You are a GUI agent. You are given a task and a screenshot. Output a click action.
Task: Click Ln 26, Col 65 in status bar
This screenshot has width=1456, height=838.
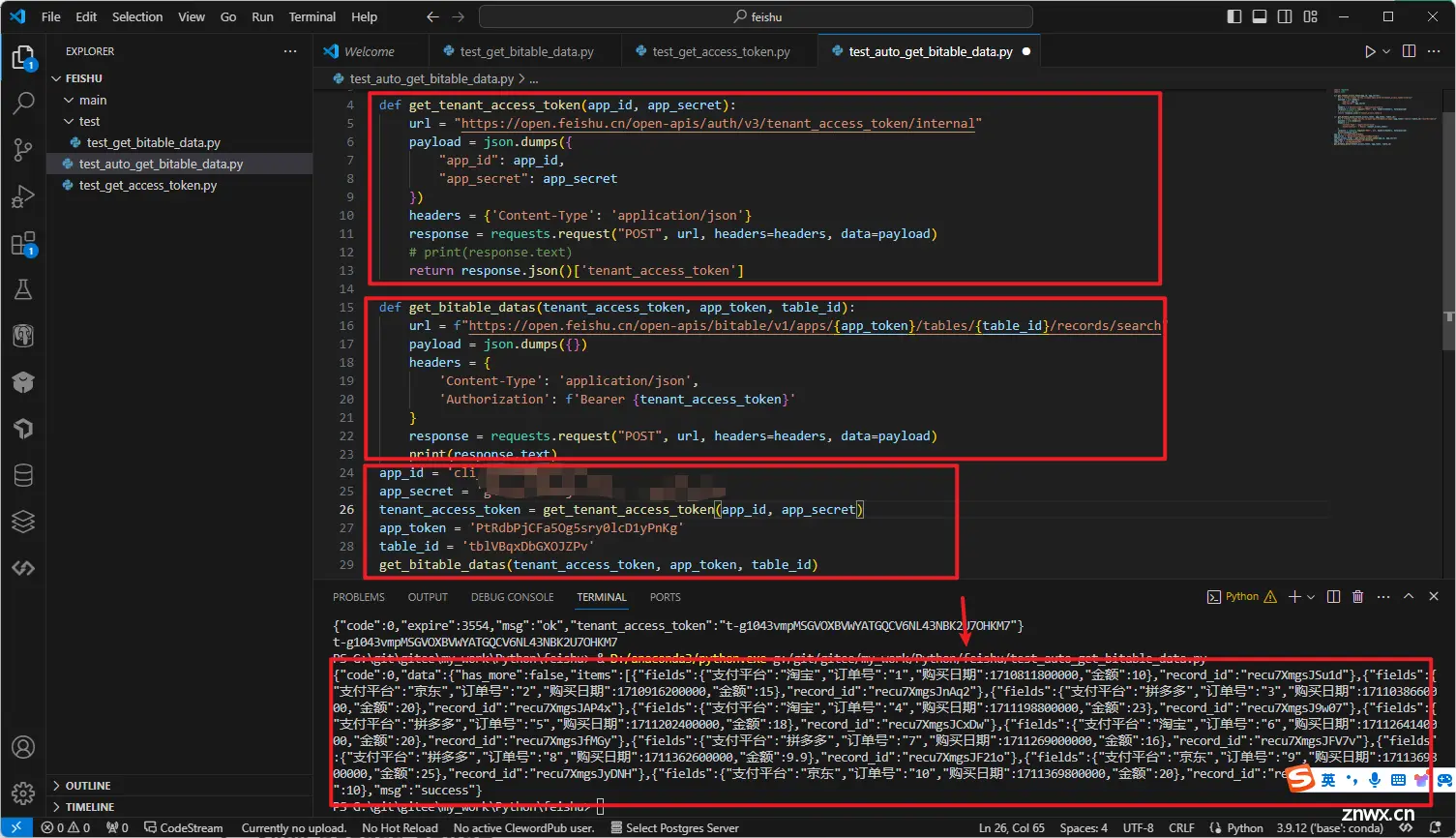pos(1012,828)
